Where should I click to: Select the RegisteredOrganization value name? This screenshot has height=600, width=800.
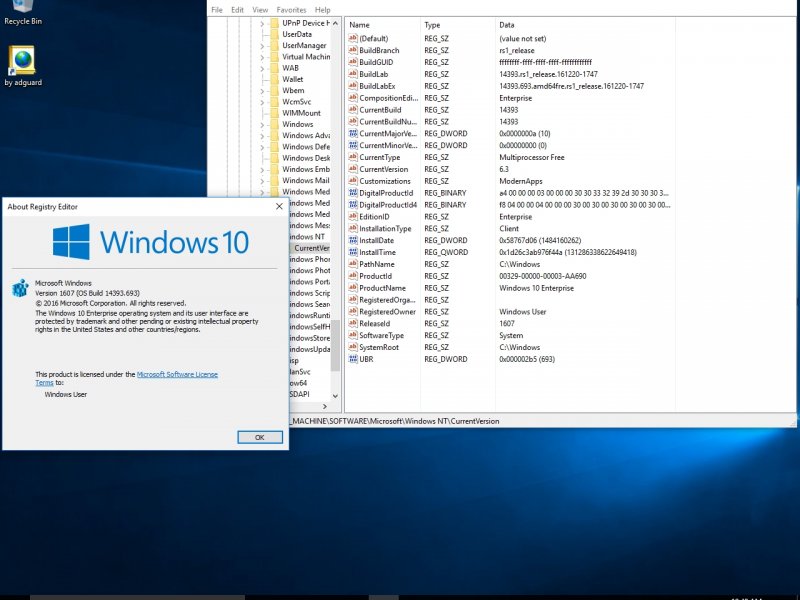coord(387,300)
